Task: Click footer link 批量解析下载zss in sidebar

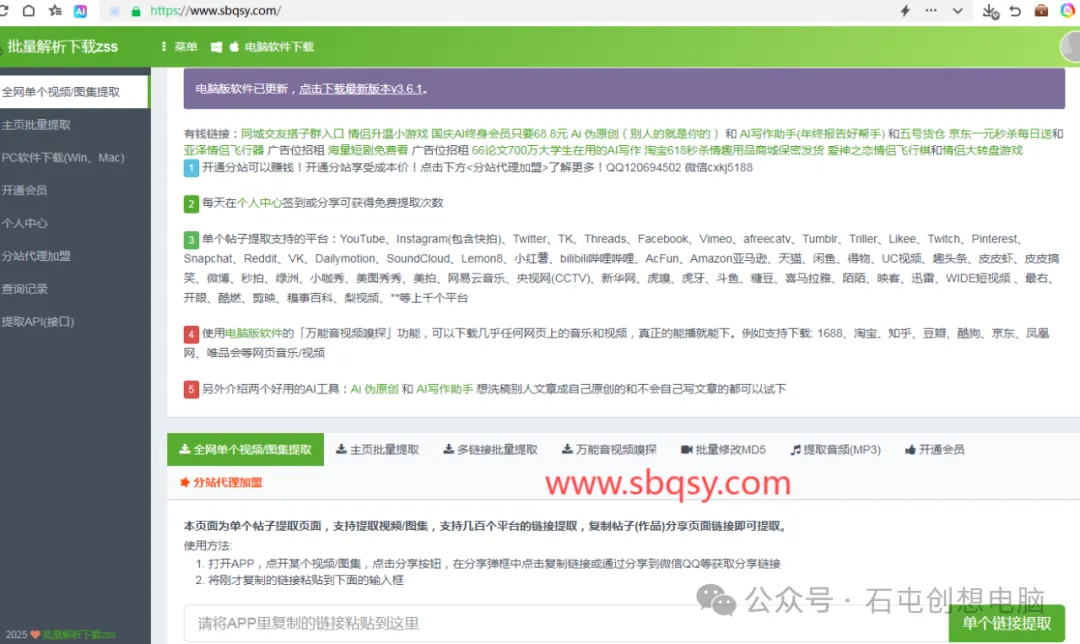Action: (x=79, y=635)
